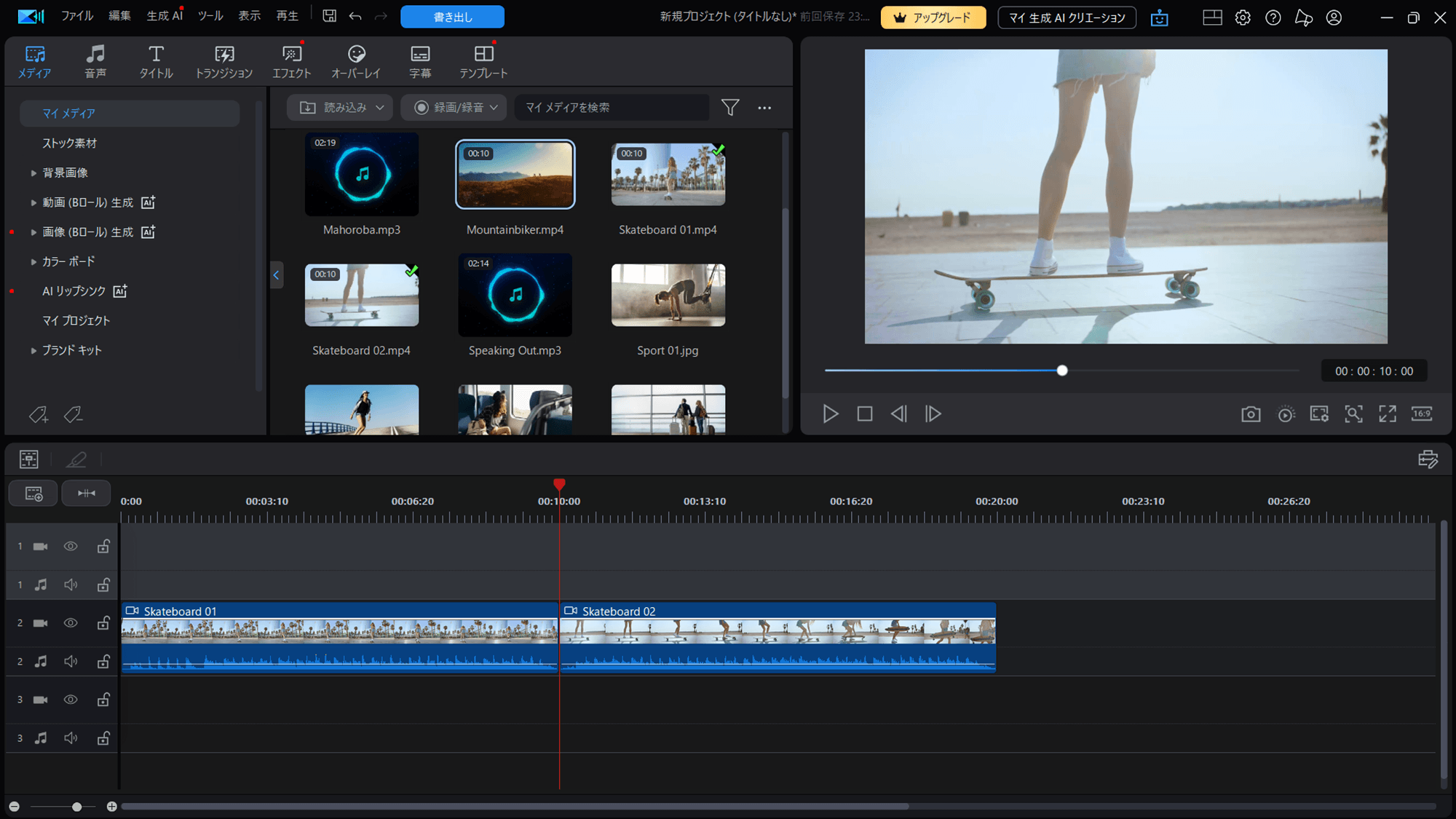The width and height of the screenshot is (1456, 819).
Task: Open the 生成 AI menu
Action: point(164,16)
